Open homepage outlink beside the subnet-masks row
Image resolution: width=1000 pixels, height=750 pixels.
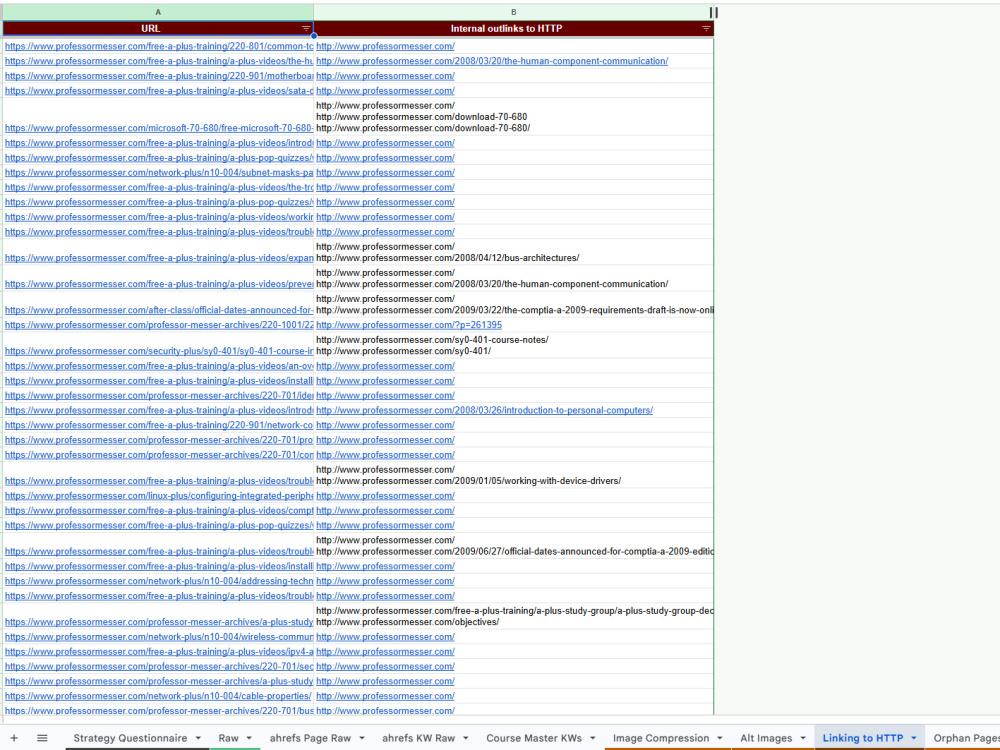click(385, 173)
